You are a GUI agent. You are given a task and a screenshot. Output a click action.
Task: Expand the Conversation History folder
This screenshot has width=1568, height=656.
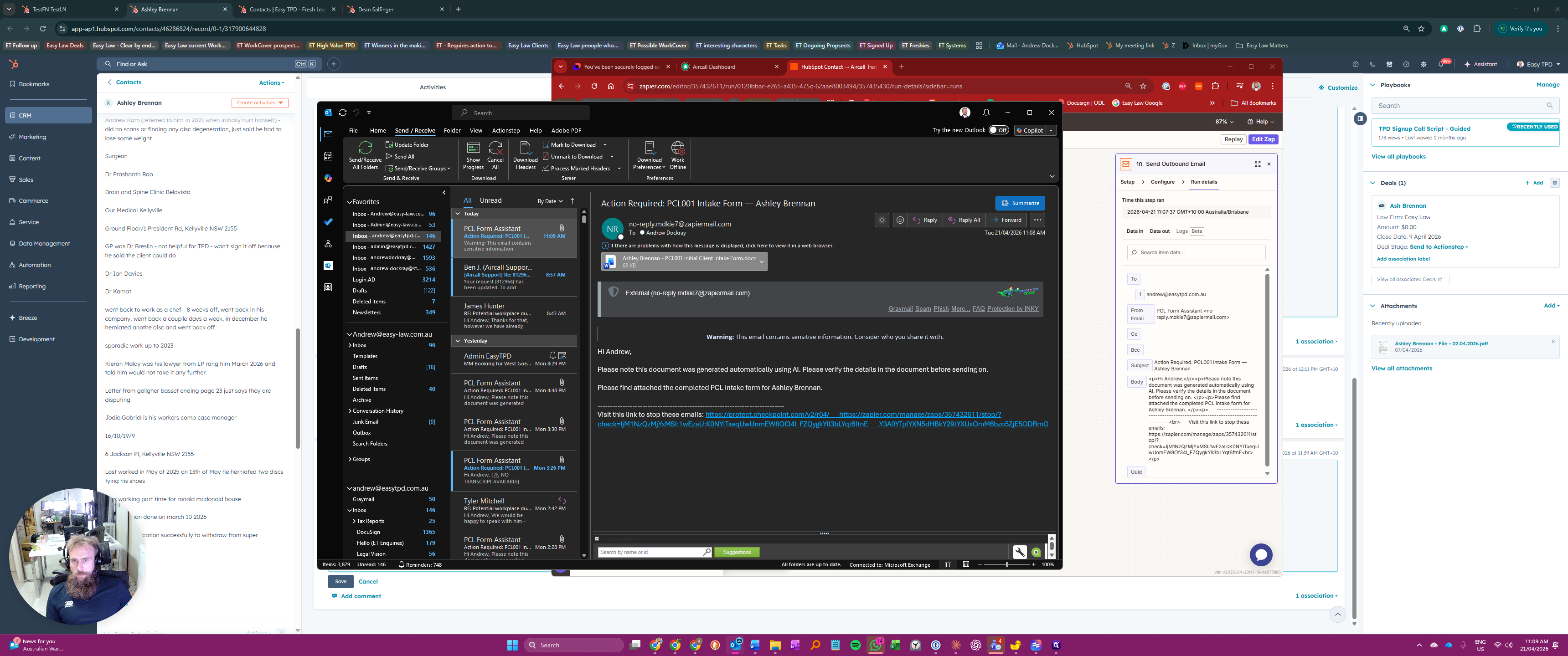pyautogui.click(x=350, y=411)
